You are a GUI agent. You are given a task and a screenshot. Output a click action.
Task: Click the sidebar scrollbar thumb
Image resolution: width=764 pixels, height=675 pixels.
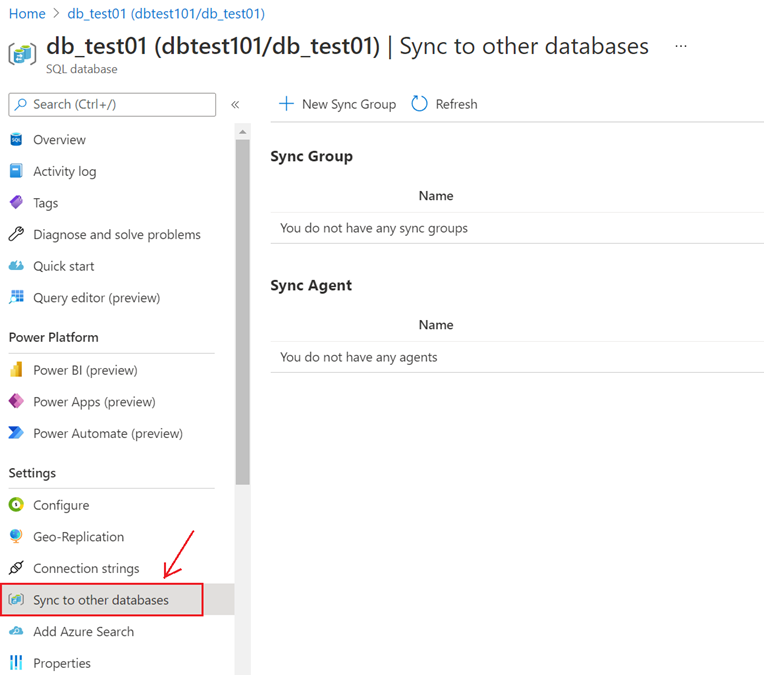[242, 312]
